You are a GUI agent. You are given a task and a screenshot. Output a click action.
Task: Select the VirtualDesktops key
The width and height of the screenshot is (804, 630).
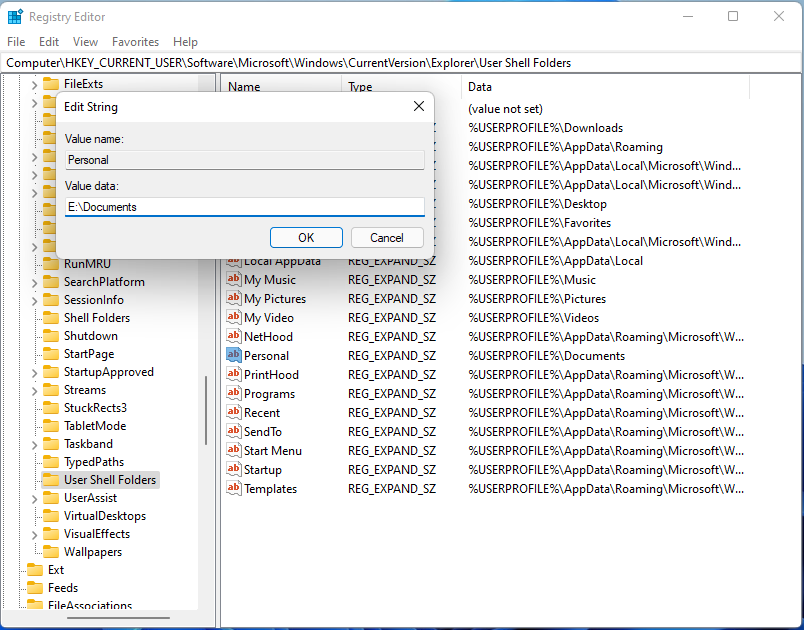coord(105,516)
